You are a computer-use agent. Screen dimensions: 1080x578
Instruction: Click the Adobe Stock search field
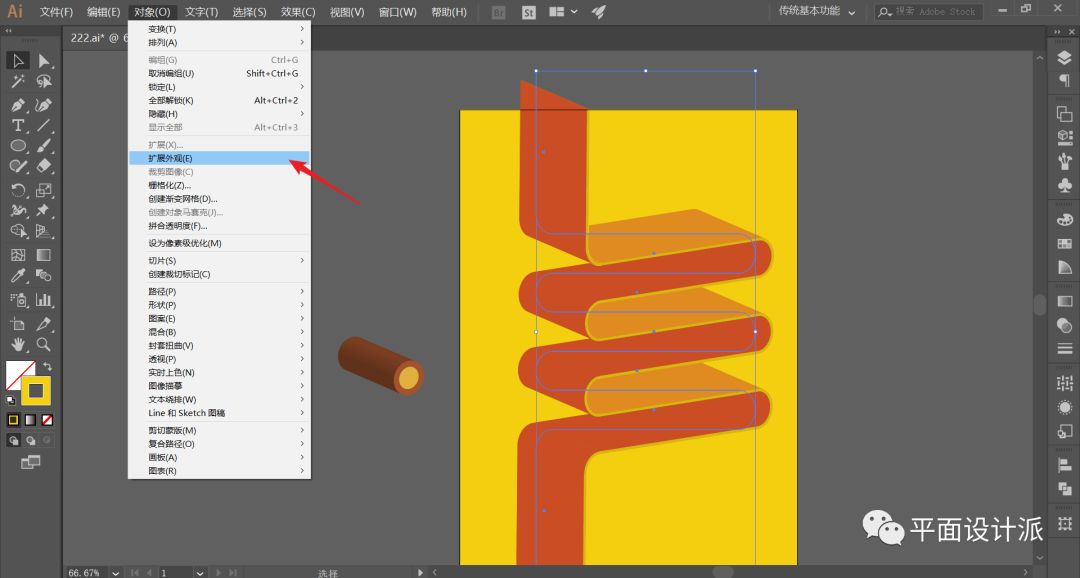934,12
